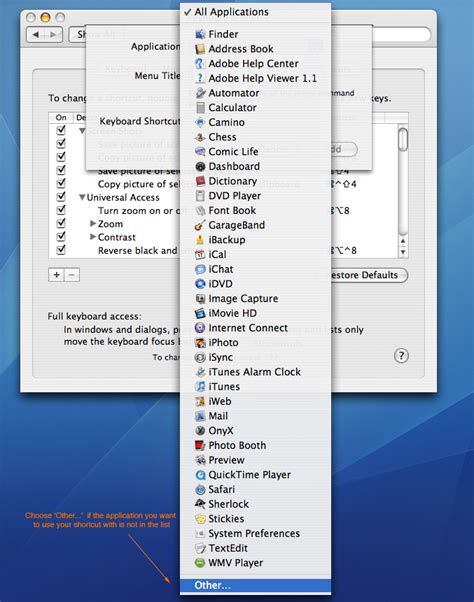Click the Dashboard gauge icon

point(200,166)
